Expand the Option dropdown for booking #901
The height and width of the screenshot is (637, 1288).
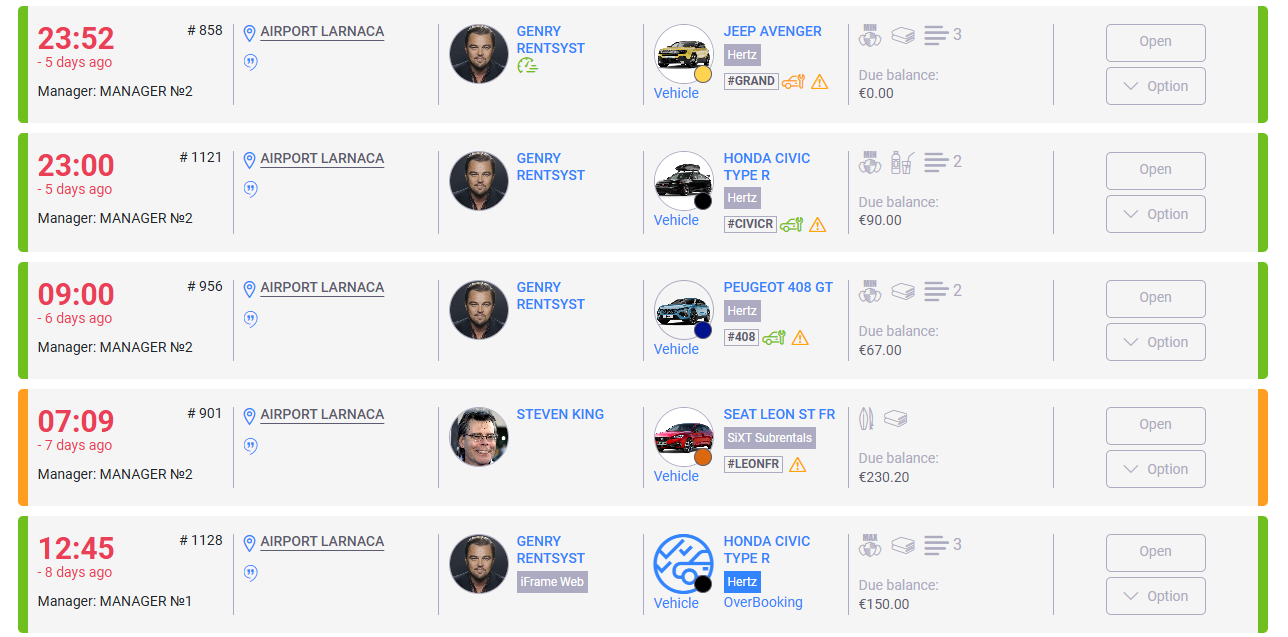(x=1155, y=469)
